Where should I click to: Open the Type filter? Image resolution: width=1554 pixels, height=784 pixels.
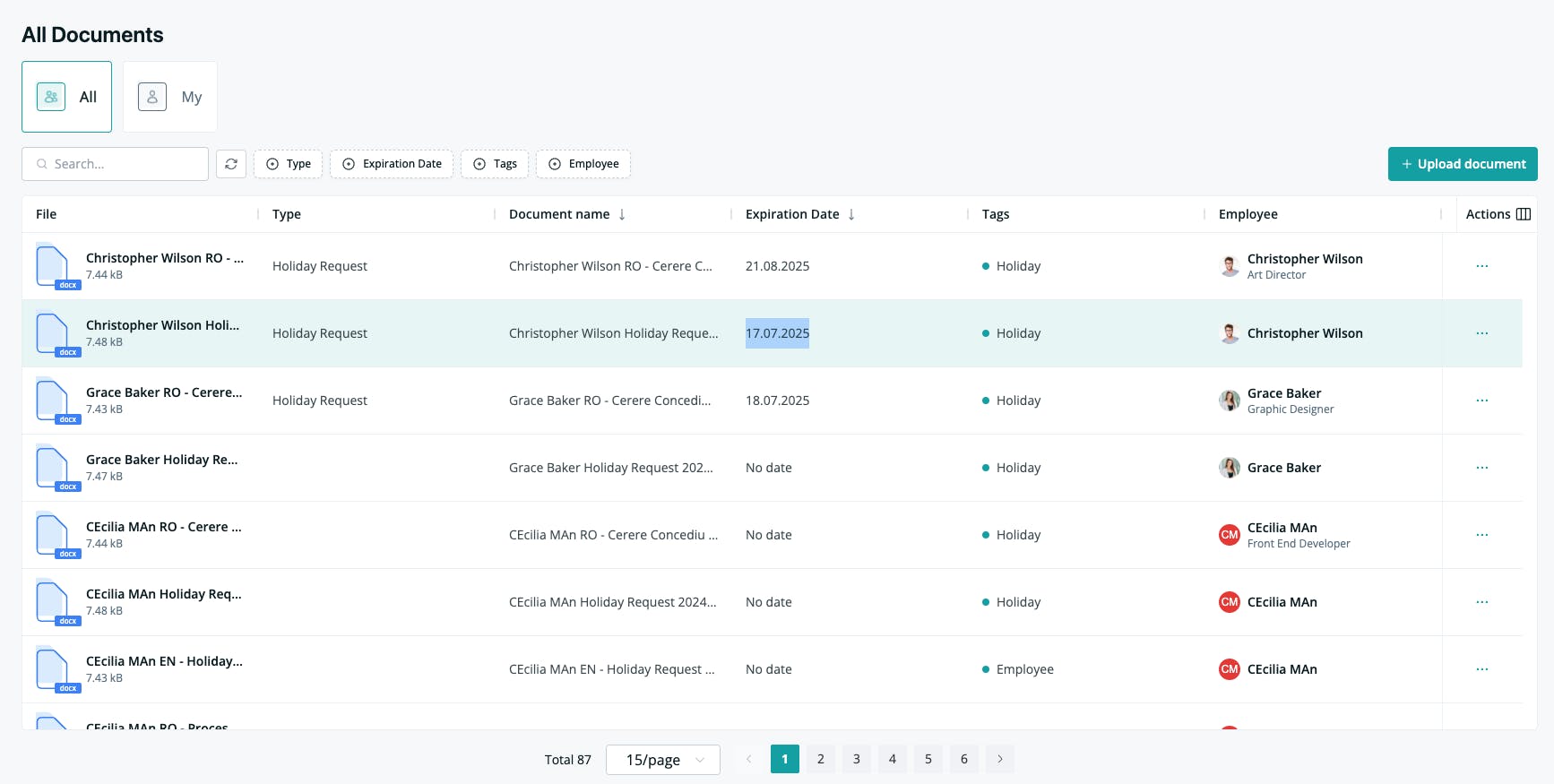(288, 164)
